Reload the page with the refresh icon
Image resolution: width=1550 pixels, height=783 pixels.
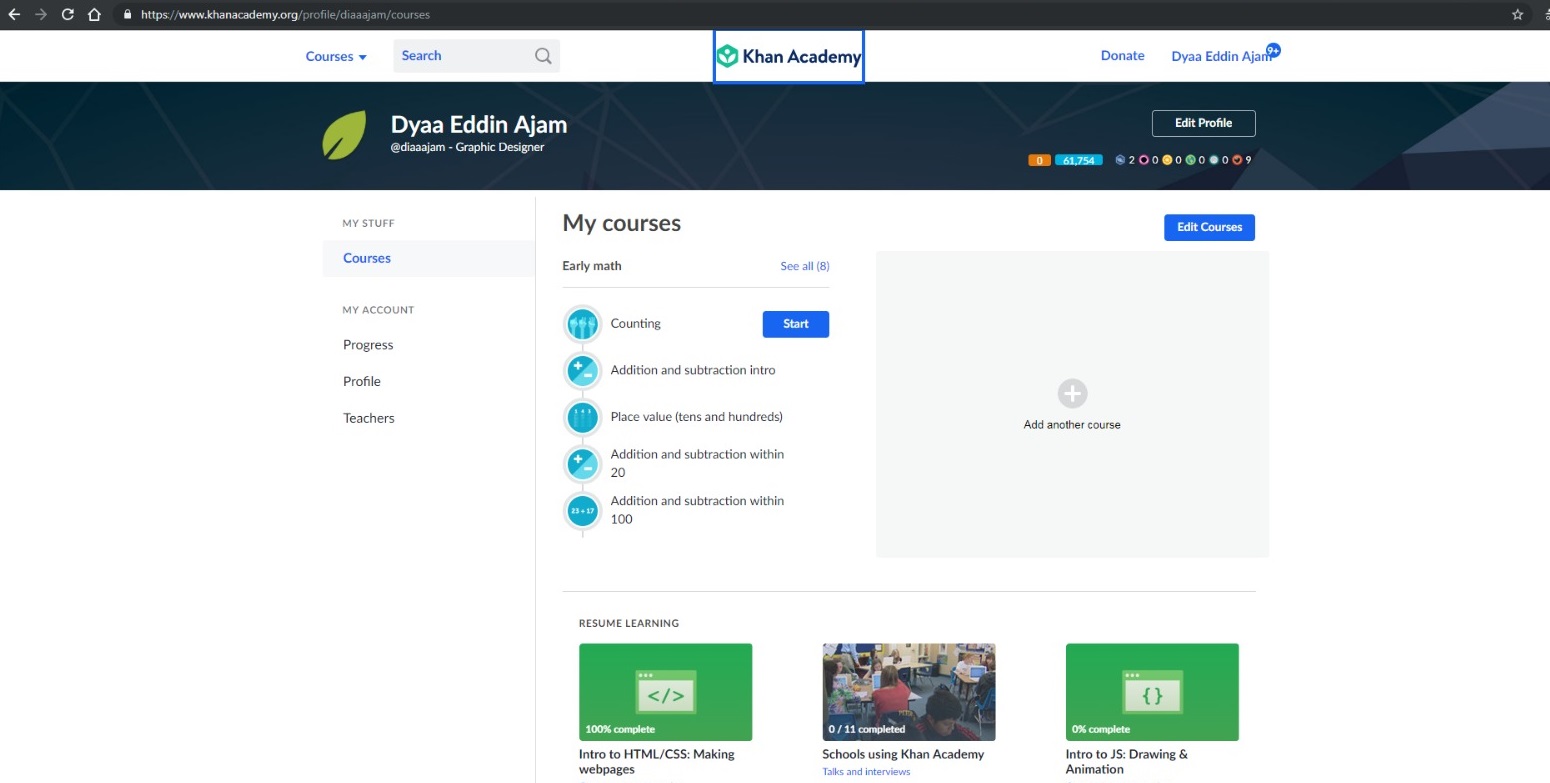coord(68,15)
